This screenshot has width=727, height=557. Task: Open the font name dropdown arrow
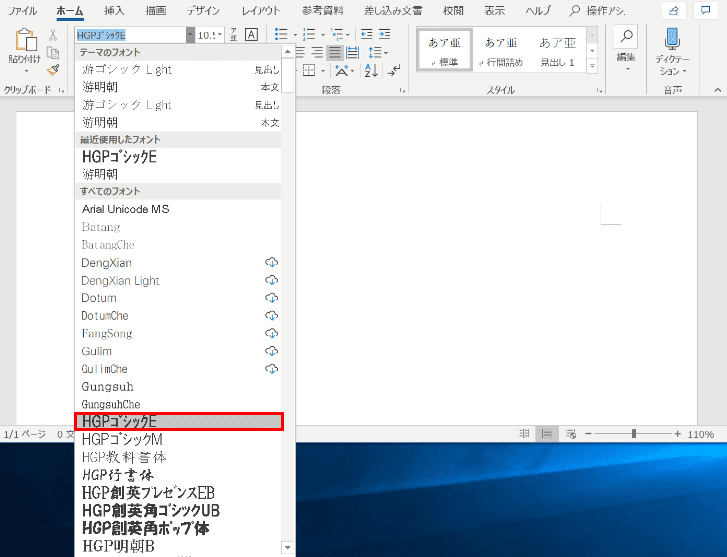click(190, 35)
